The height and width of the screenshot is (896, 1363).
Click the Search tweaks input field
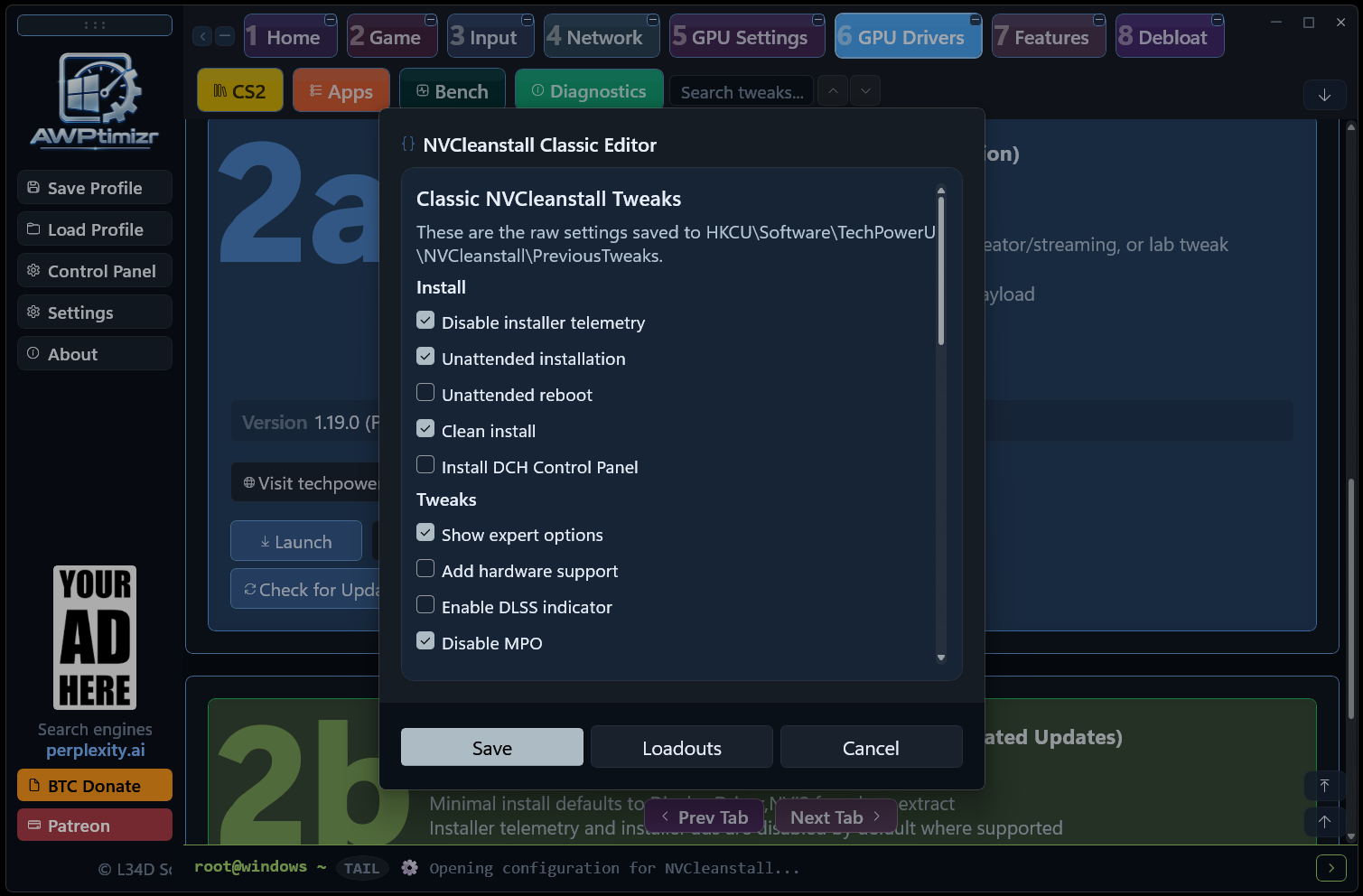[742, 91]
